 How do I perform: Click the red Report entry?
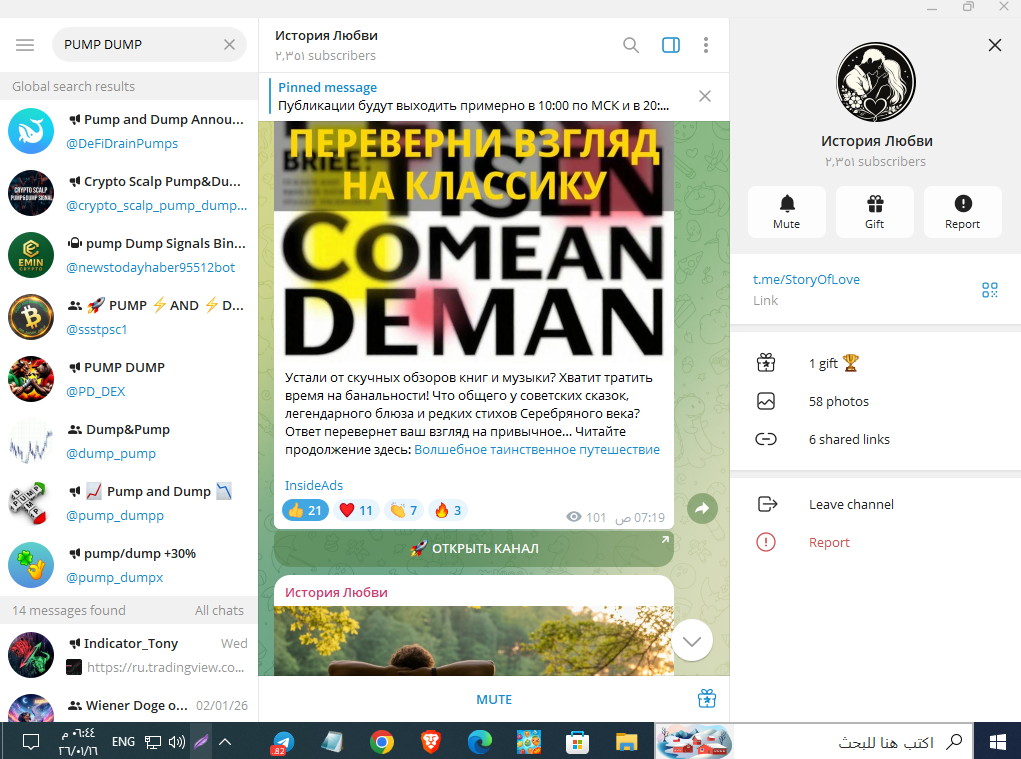point(875,542)
